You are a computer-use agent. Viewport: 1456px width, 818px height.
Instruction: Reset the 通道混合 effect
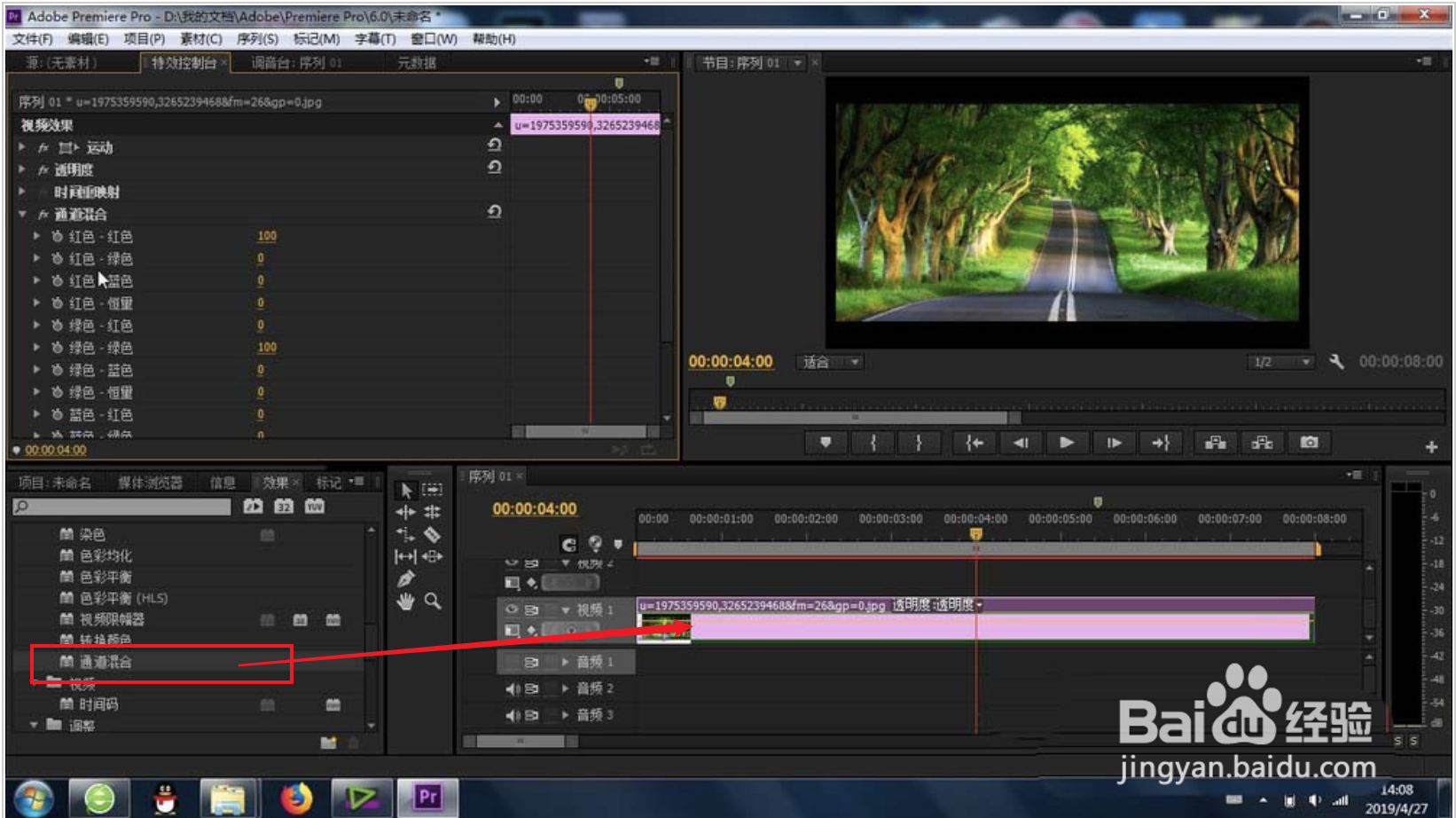pyautogui.click(x=495, y=211)
